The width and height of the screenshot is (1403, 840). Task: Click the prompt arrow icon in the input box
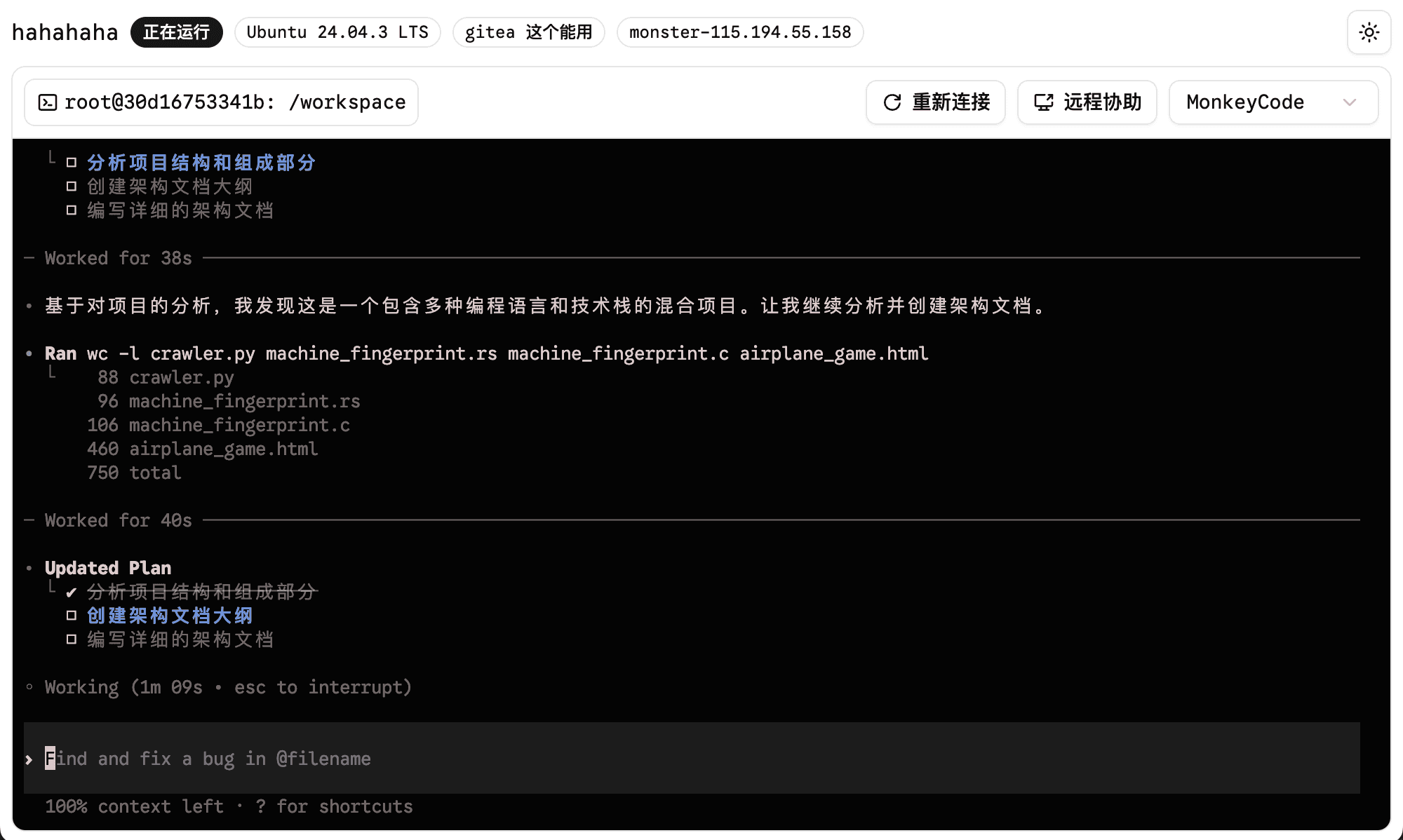29,759
